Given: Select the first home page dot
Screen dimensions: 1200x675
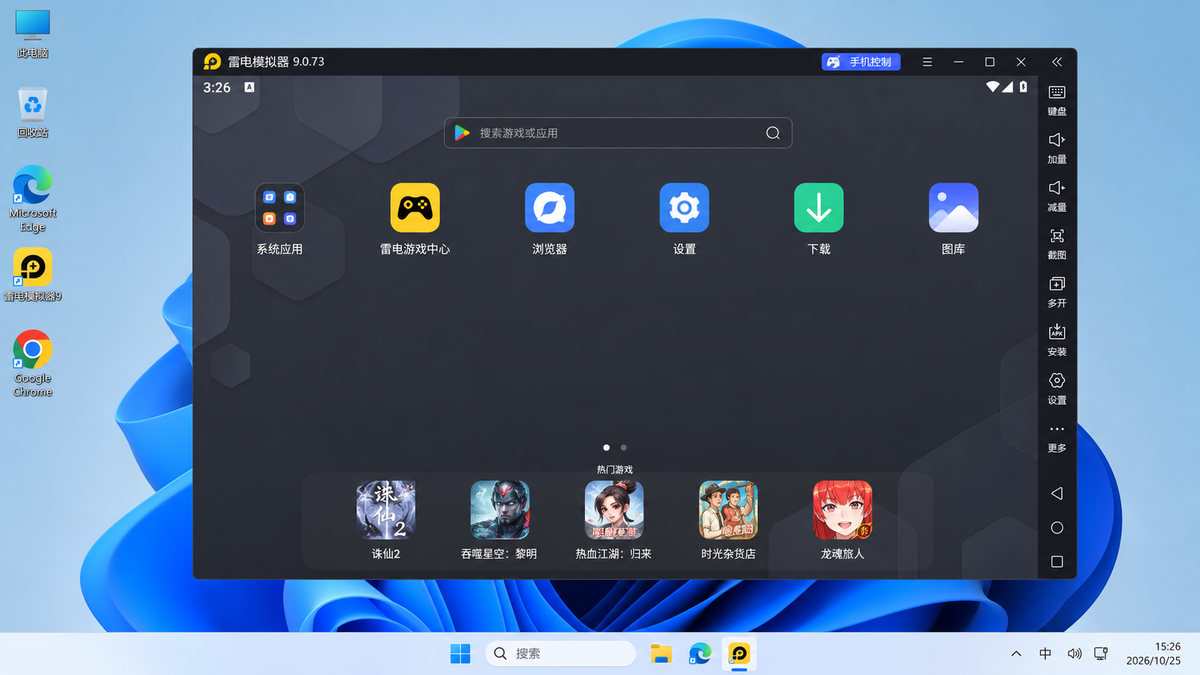Looking at the screenshot, I should (x=606, y=448).
